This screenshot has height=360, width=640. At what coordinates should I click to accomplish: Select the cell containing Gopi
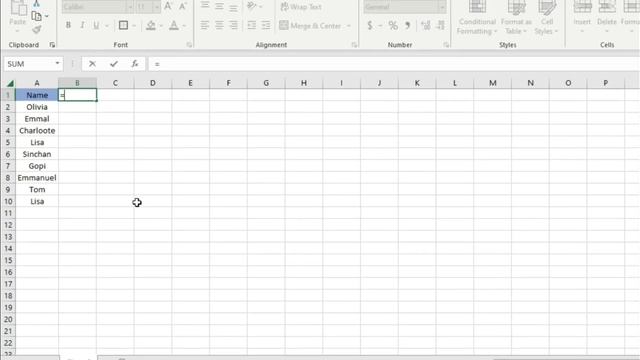pyautogui.click(x=37, y=166)
